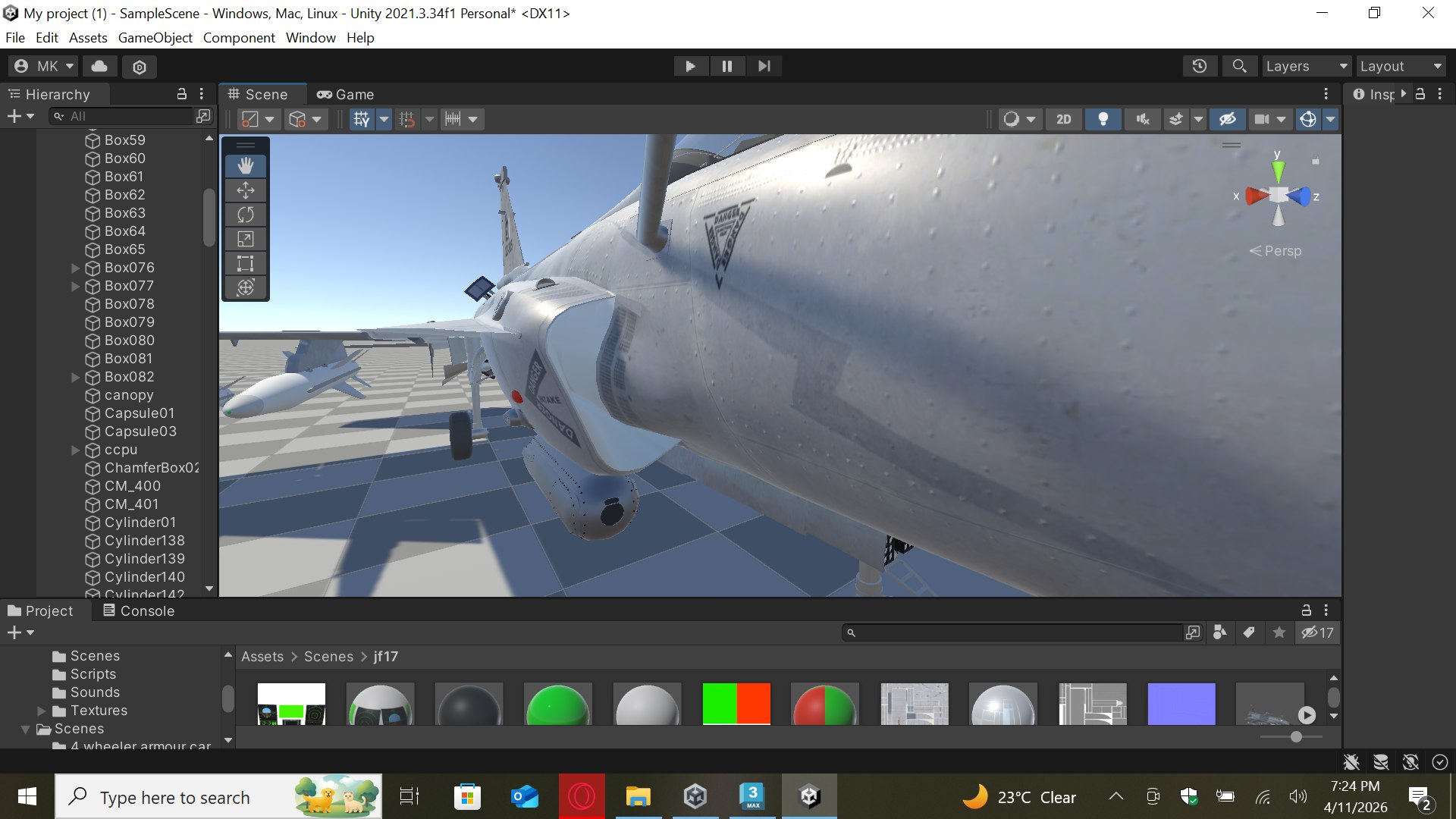Toggle 2D scene view

coord(1064,119)
